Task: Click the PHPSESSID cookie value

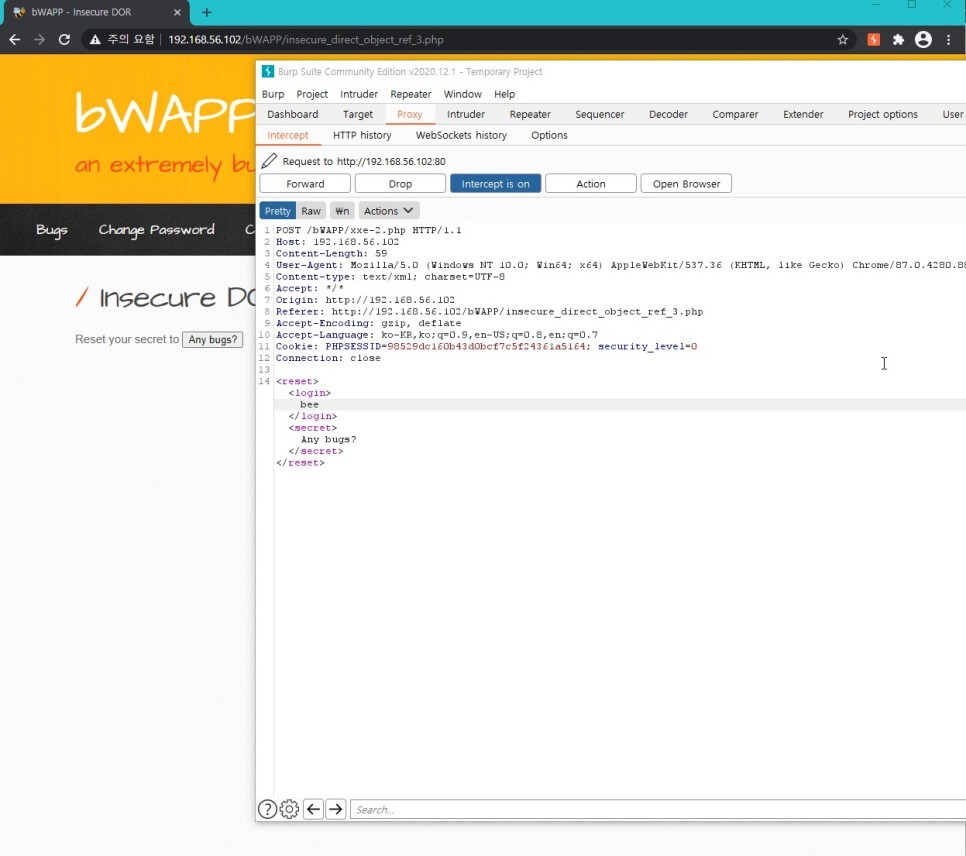Action: pyautogui.click(x=486, y=346)
